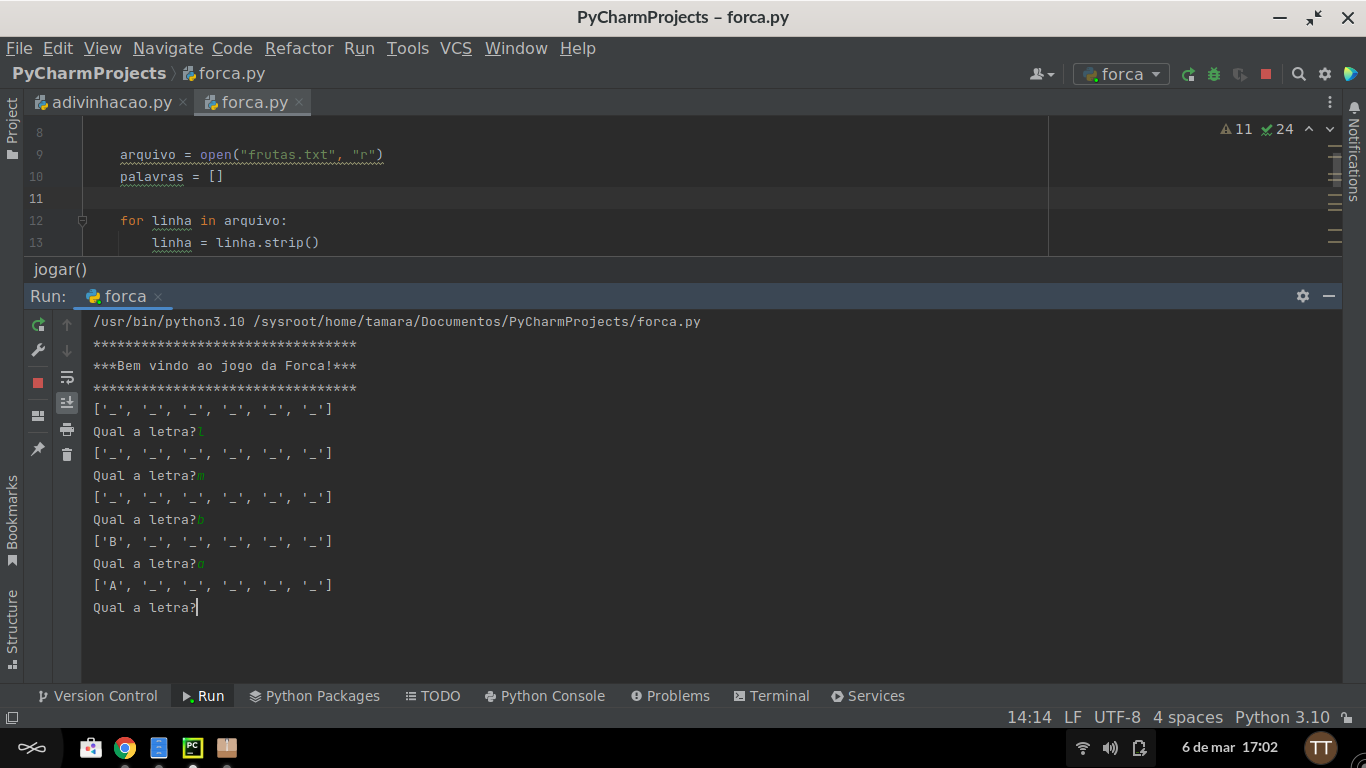Screen dimensions: 1366x768
Task: Show the 11 warnings inspection widget
Action: click(1237, 129)
